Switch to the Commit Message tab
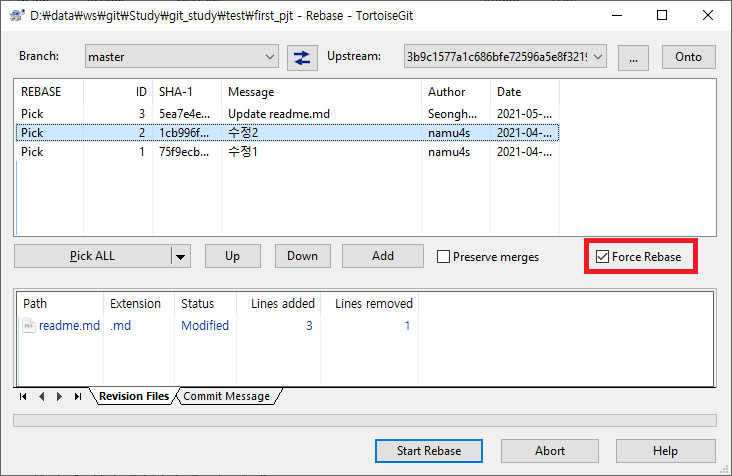732x476 pixels. 226,396
